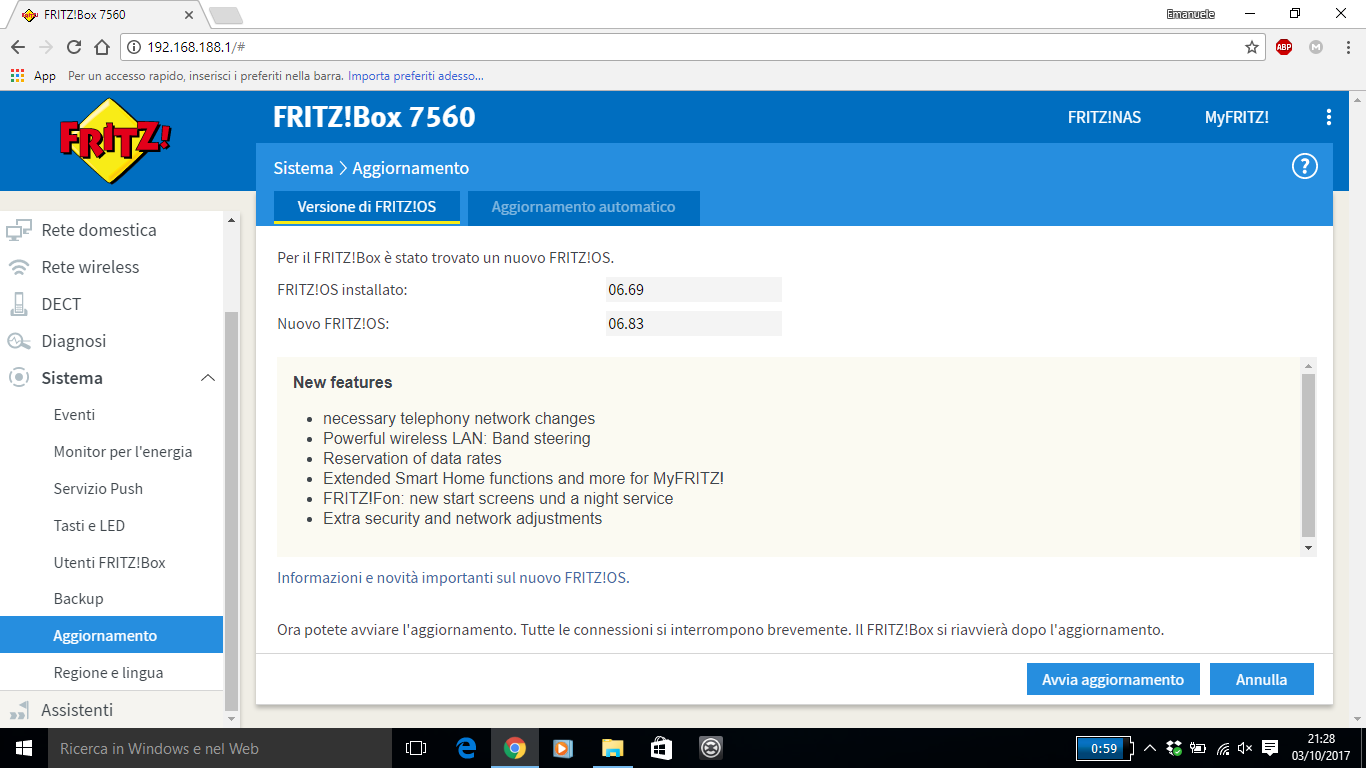Switch to Google Chrome on the taskbar
The image size is (1366, 768).
click(x=515, y=748)
